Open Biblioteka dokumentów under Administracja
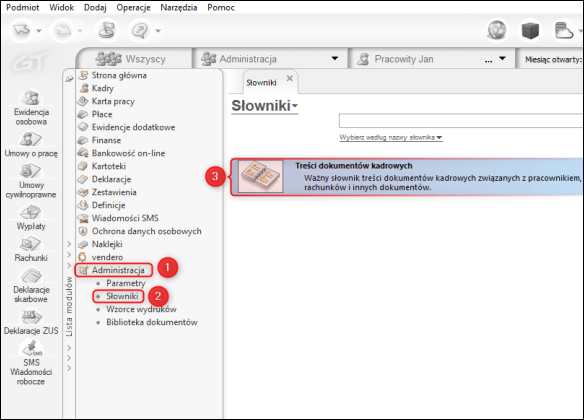The image size is (584, 420). tap(152, 322)
